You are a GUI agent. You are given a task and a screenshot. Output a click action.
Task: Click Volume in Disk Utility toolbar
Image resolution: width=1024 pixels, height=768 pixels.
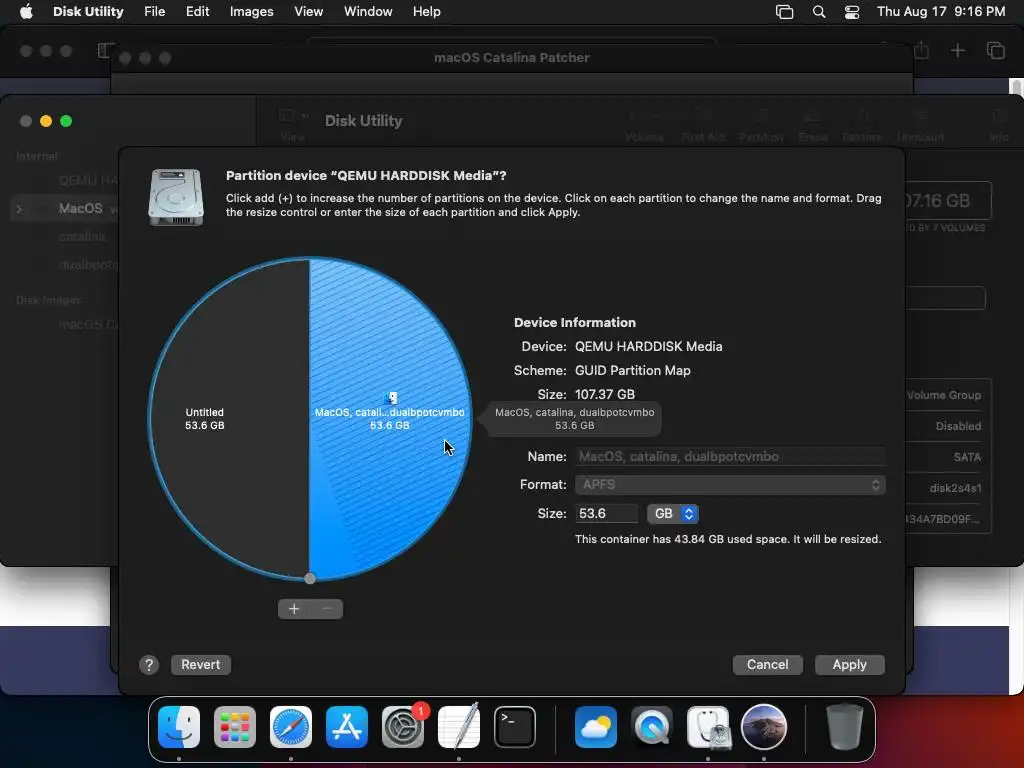pyautogui.click(x=644, y=126)
